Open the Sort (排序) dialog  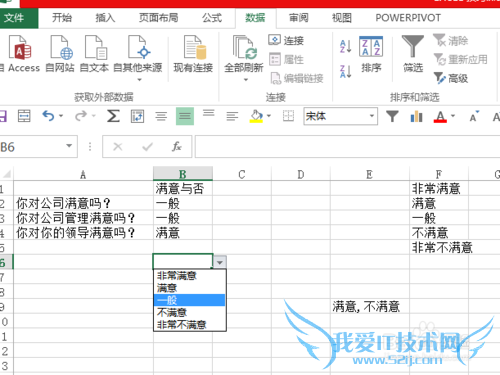coord(371,54)
